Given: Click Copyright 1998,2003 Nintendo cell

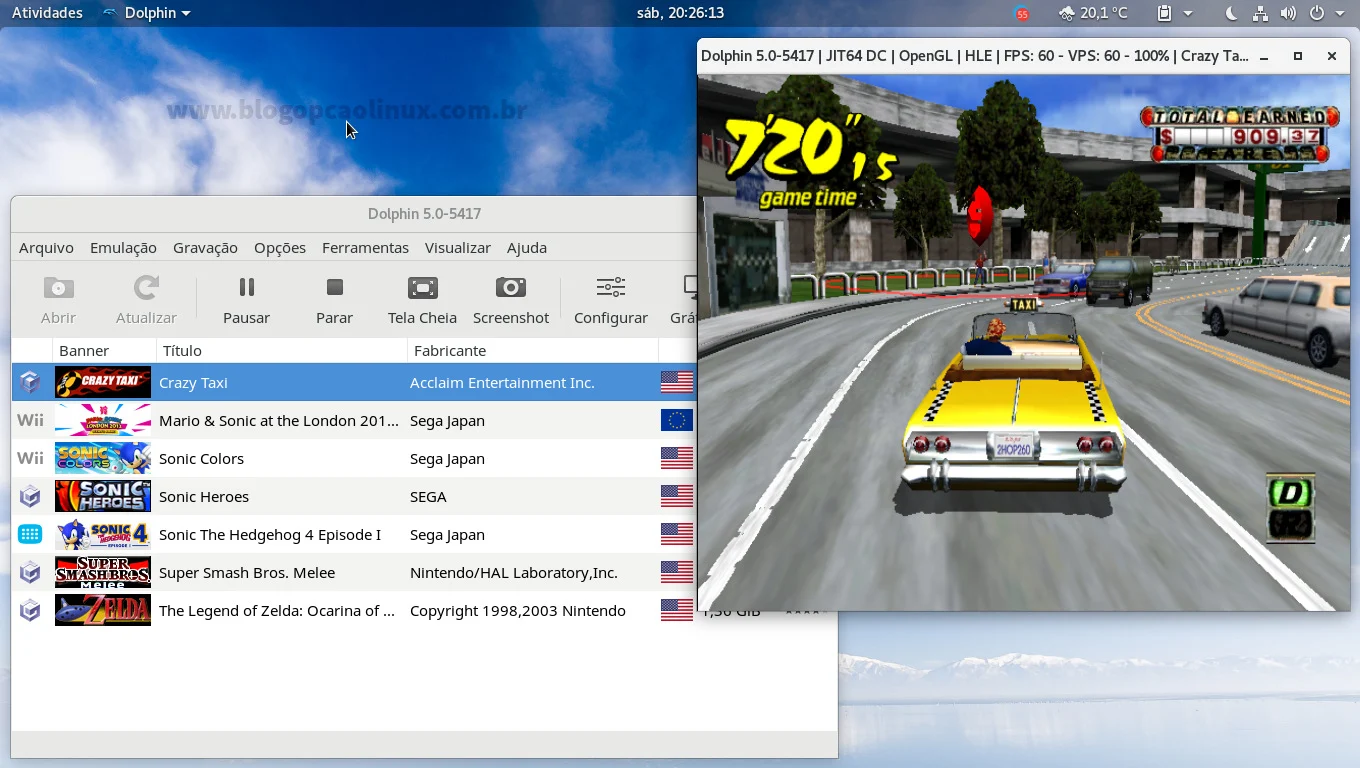Looking at the screenshot, I should pyautogui.click(x=518, y=611).
